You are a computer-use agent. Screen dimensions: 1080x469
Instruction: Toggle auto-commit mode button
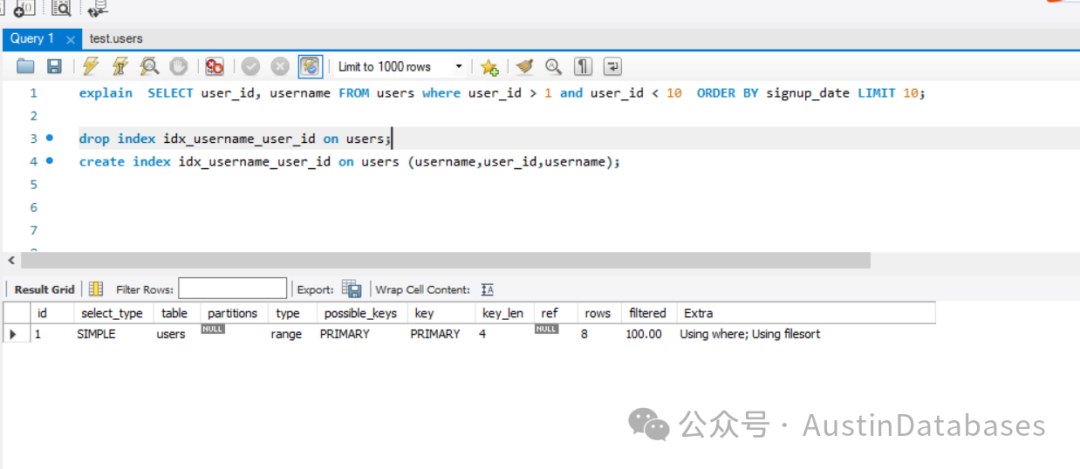(310, 66)
